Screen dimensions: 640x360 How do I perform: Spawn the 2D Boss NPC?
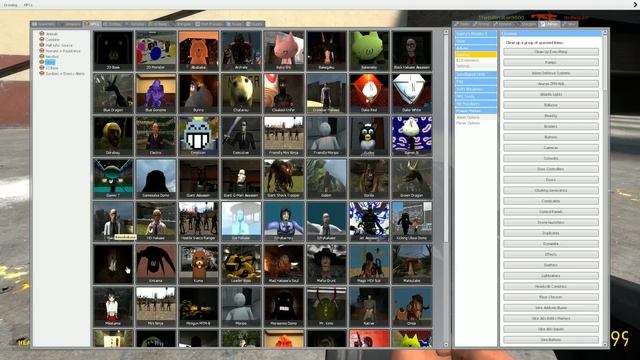tap(113, 51)
